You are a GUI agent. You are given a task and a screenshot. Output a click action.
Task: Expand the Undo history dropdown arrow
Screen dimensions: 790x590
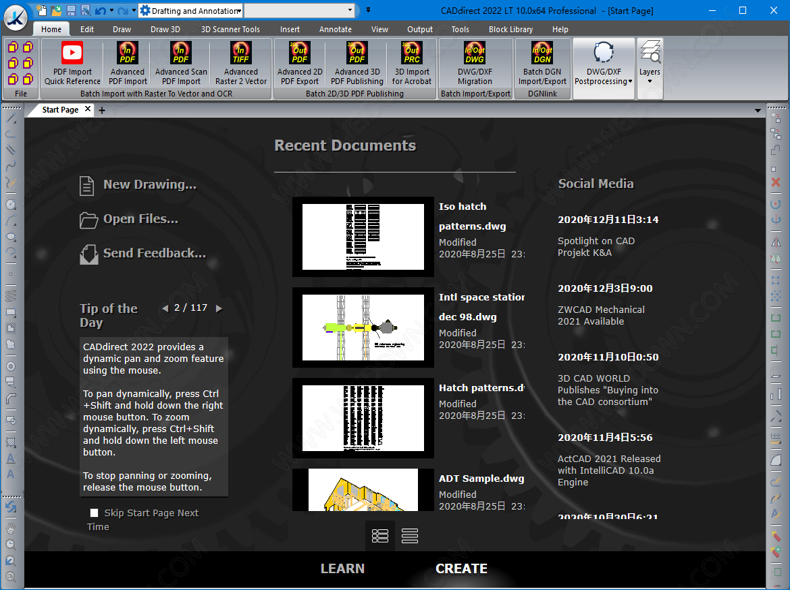(112, 10)
